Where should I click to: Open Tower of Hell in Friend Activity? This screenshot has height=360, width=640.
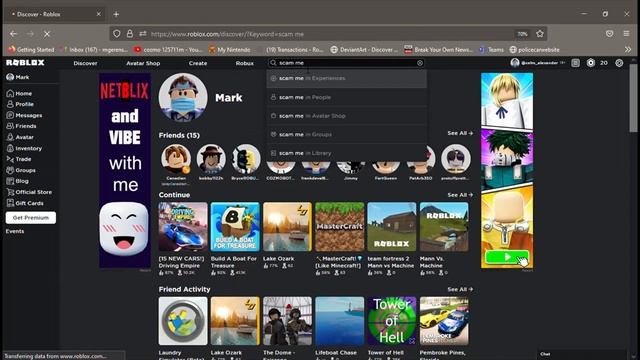pos(391,321)
